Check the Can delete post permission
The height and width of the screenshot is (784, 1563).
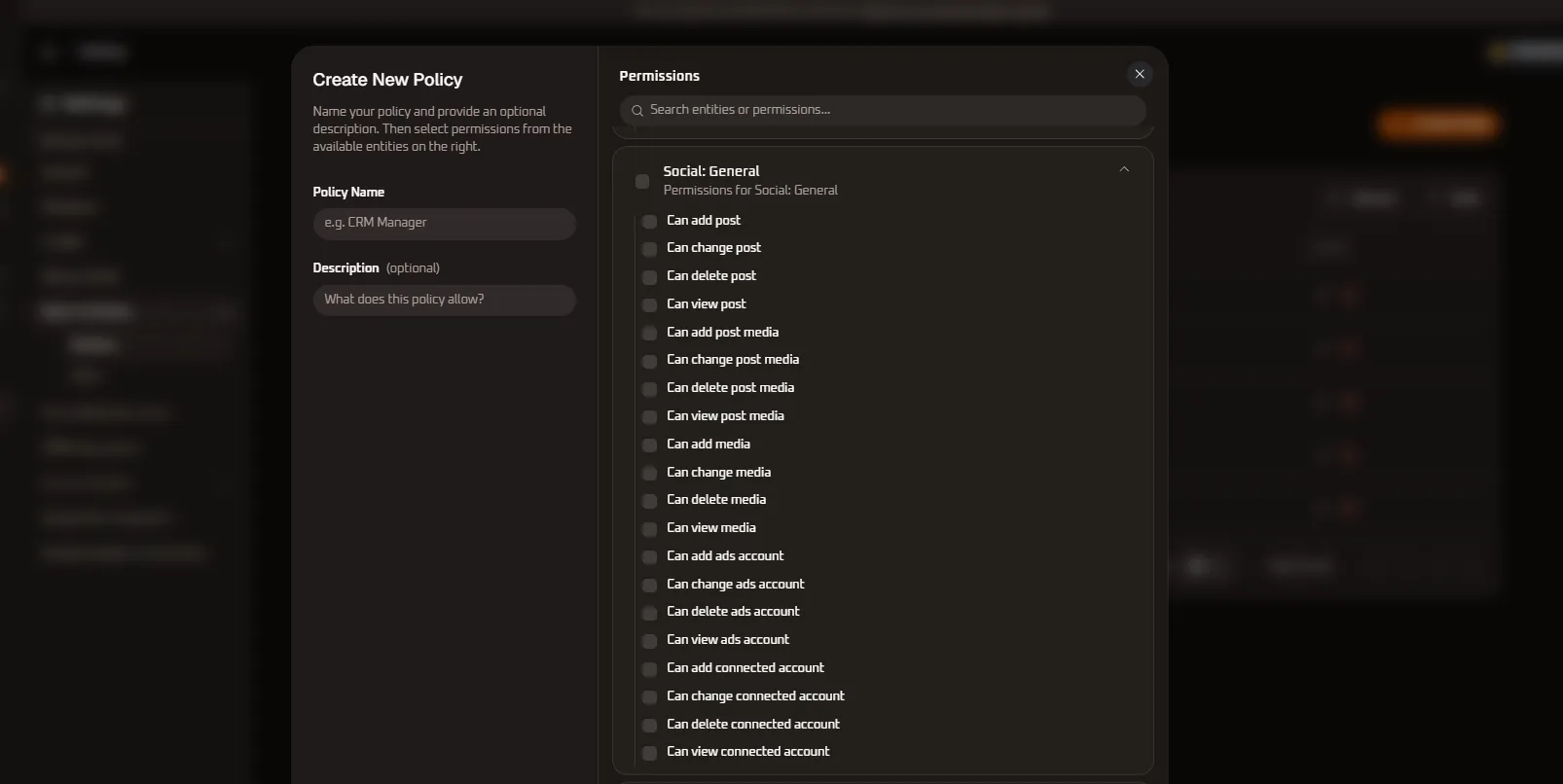pyautogui.click(x=649, y=277)
